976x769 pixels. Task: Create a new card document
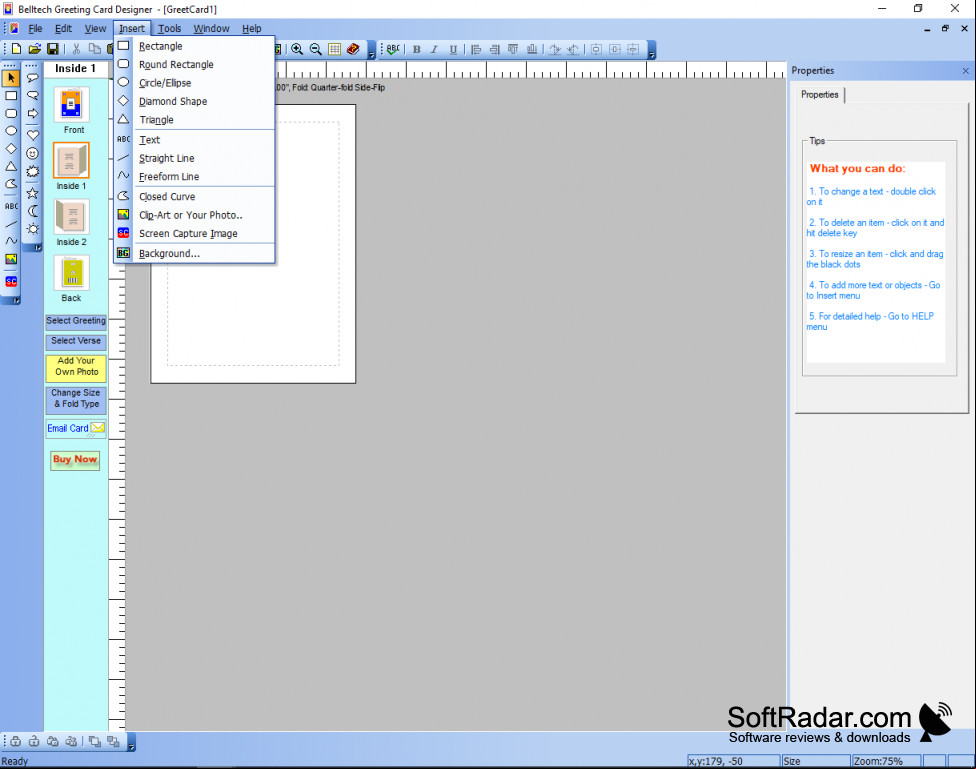click(17, 49)
